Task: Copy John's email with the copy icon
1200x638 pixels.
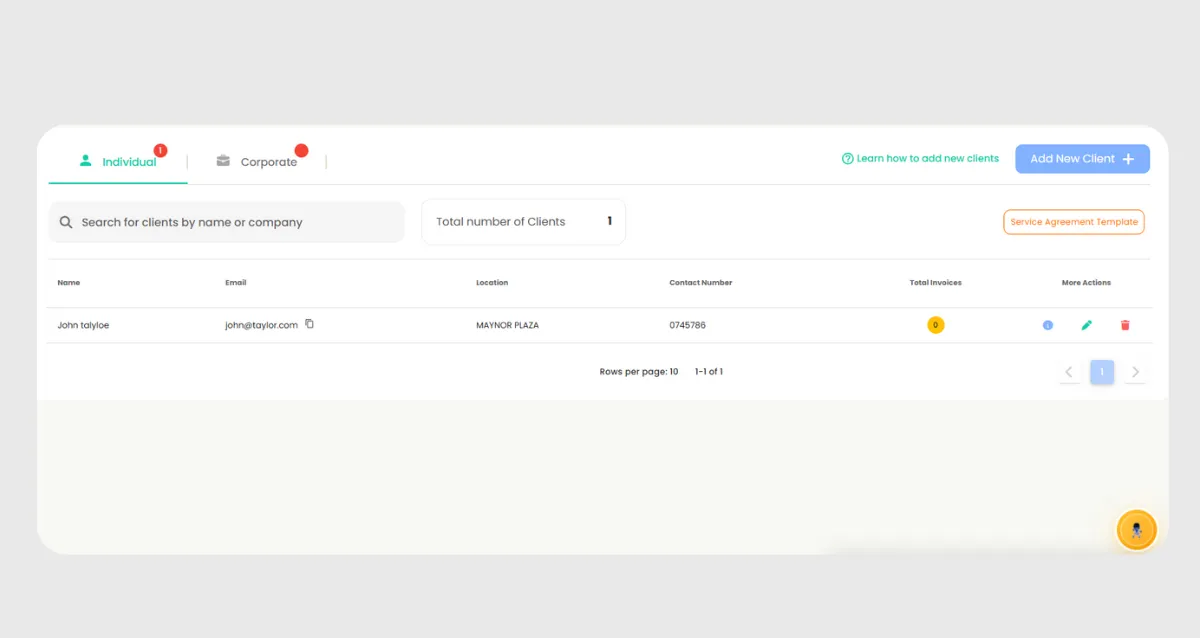Action: pos(309,324)
